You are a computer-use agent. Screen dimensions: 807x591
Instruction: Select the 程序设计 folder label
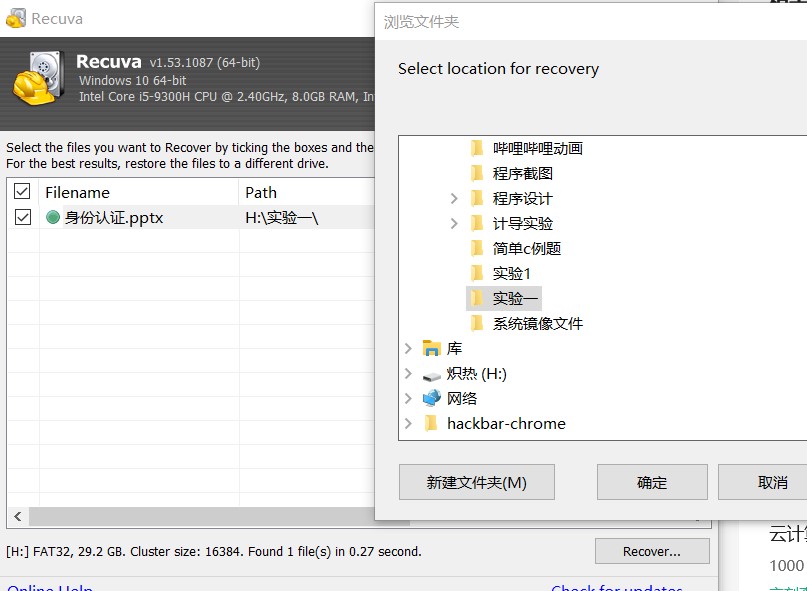[522, 198]
